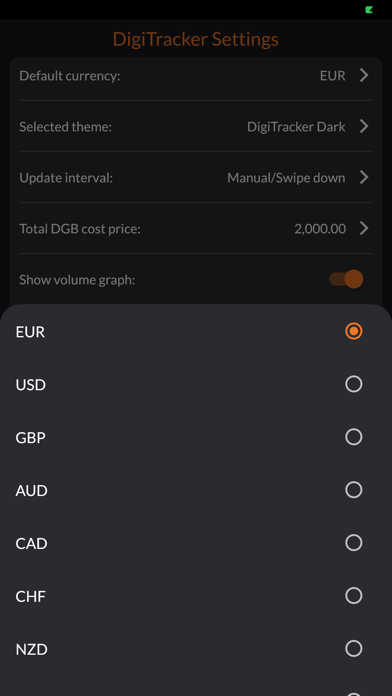Select the AUD radio option
Screen dimensions: 392x696
click(x=353, y=490)
